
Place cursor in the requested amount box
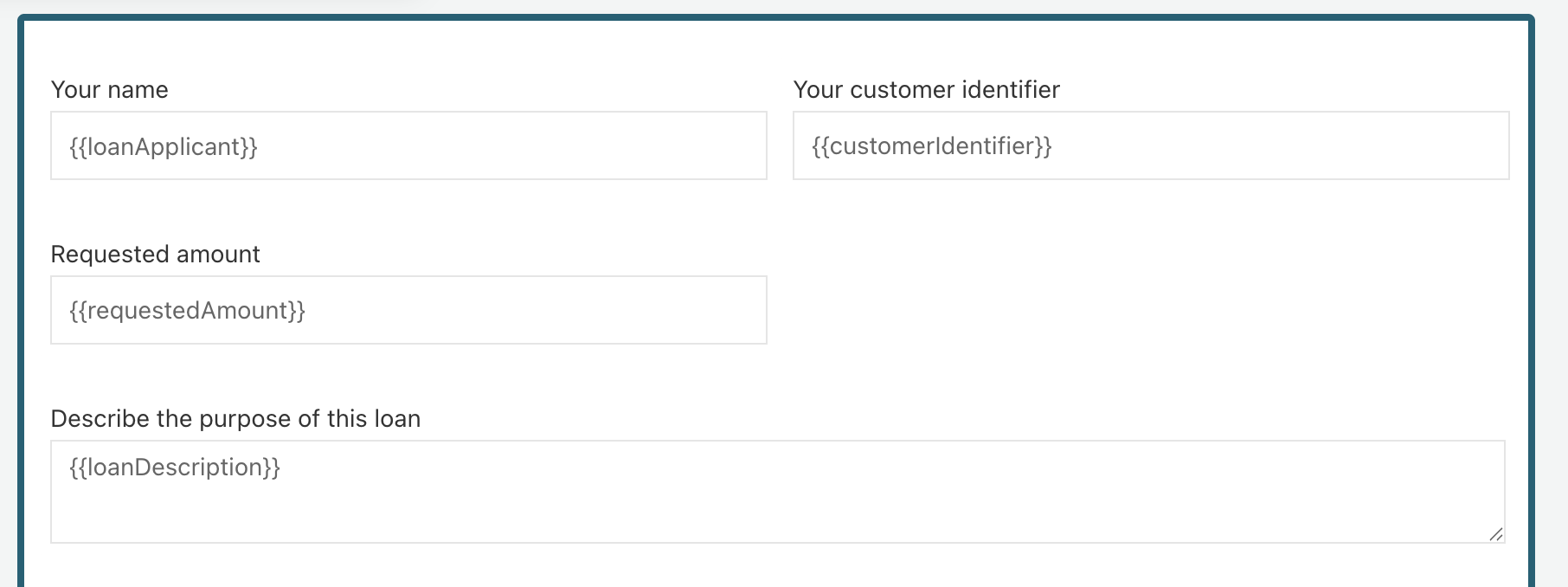407,309
